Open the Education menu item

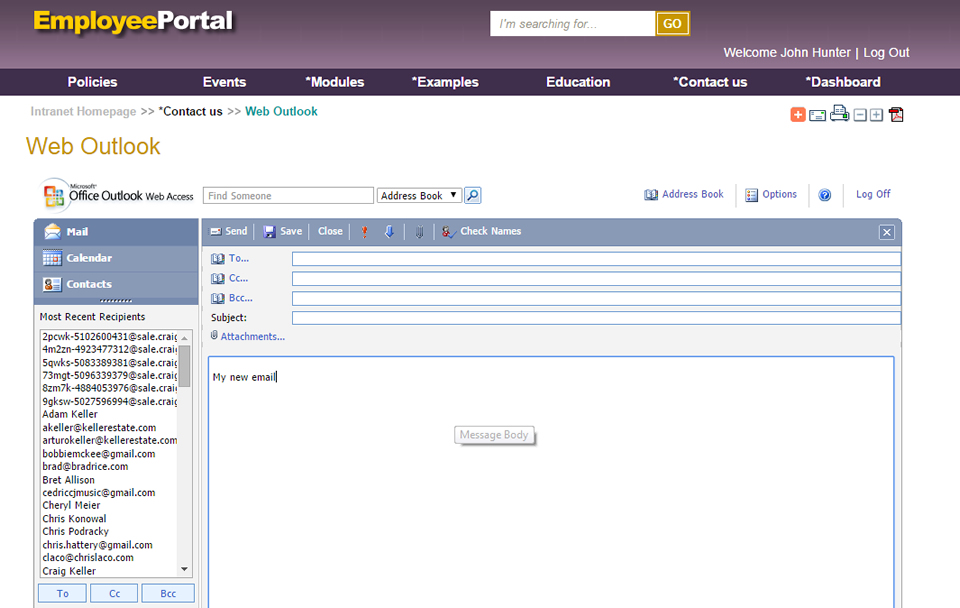(x=578, y=82)
